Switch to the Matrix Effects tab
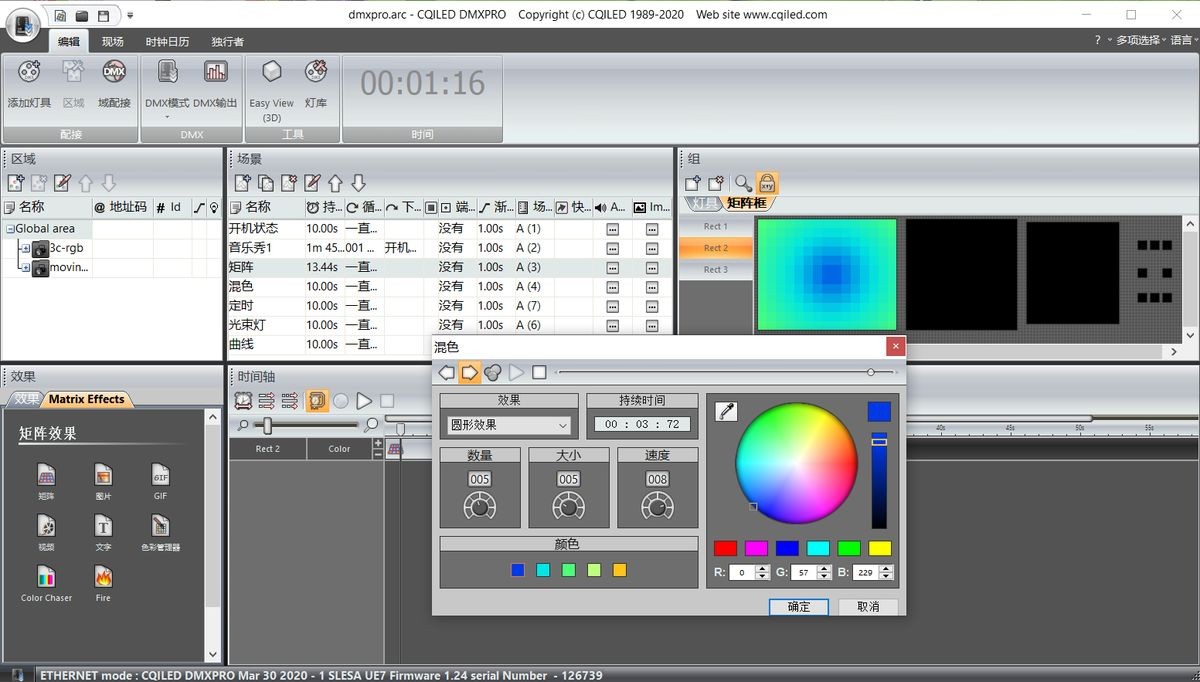This screenshot has width=1200, height=682. pos(87,399)
